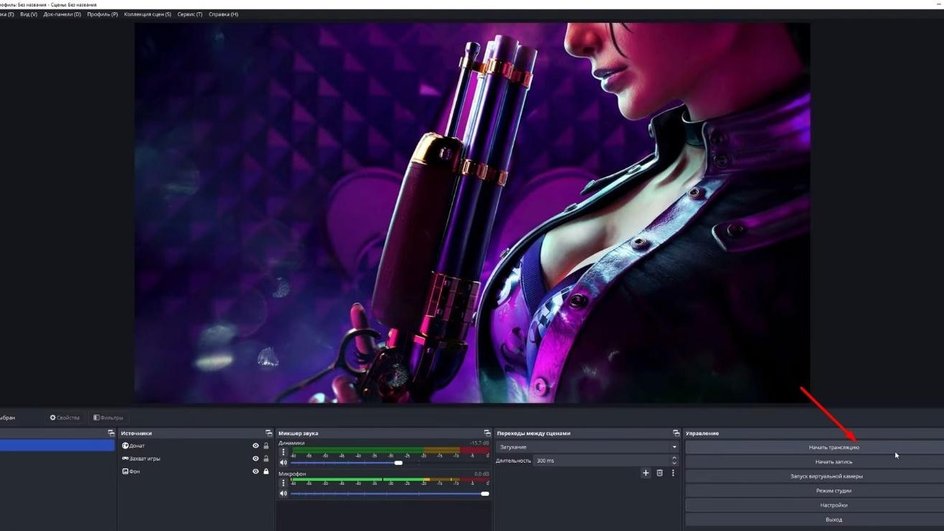Viewport: 944px width, 531px height.
Task: Mute the Динамики audio channel
Action: pyautogui.click(x=284, y=462)
